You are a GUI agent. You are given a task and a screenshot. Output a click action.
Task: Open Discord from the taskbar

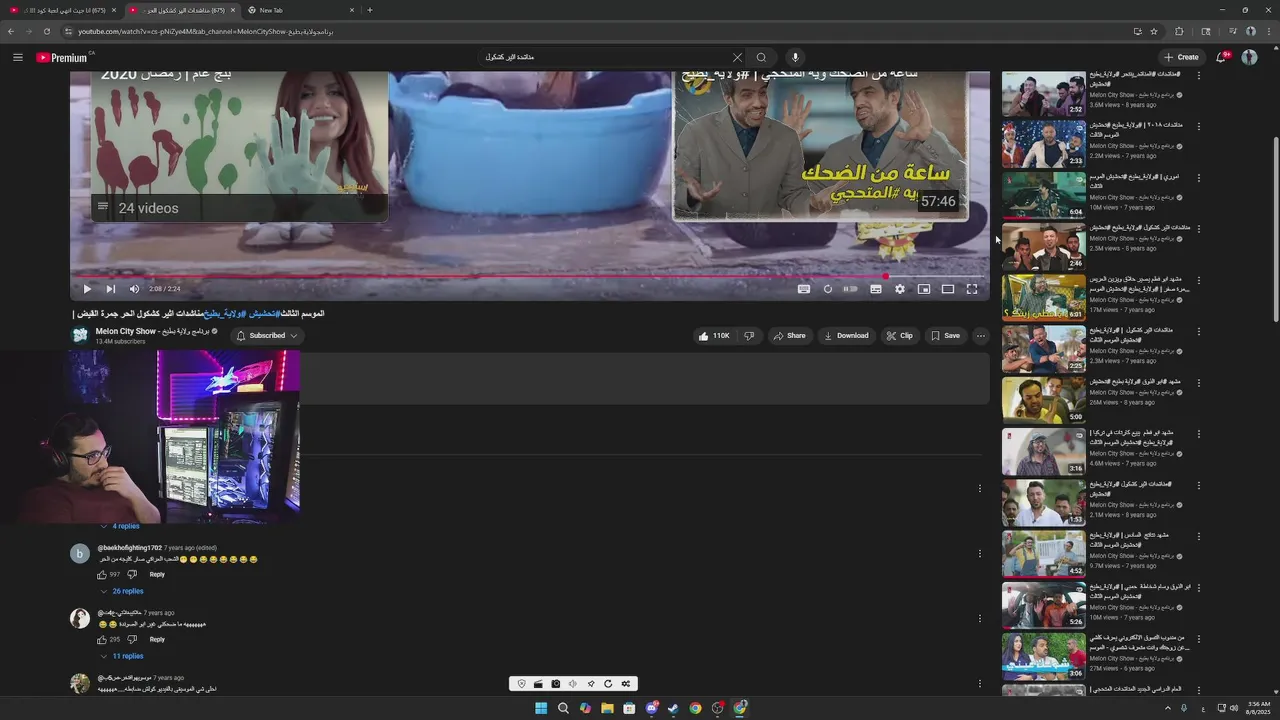[x=651, y=708]
